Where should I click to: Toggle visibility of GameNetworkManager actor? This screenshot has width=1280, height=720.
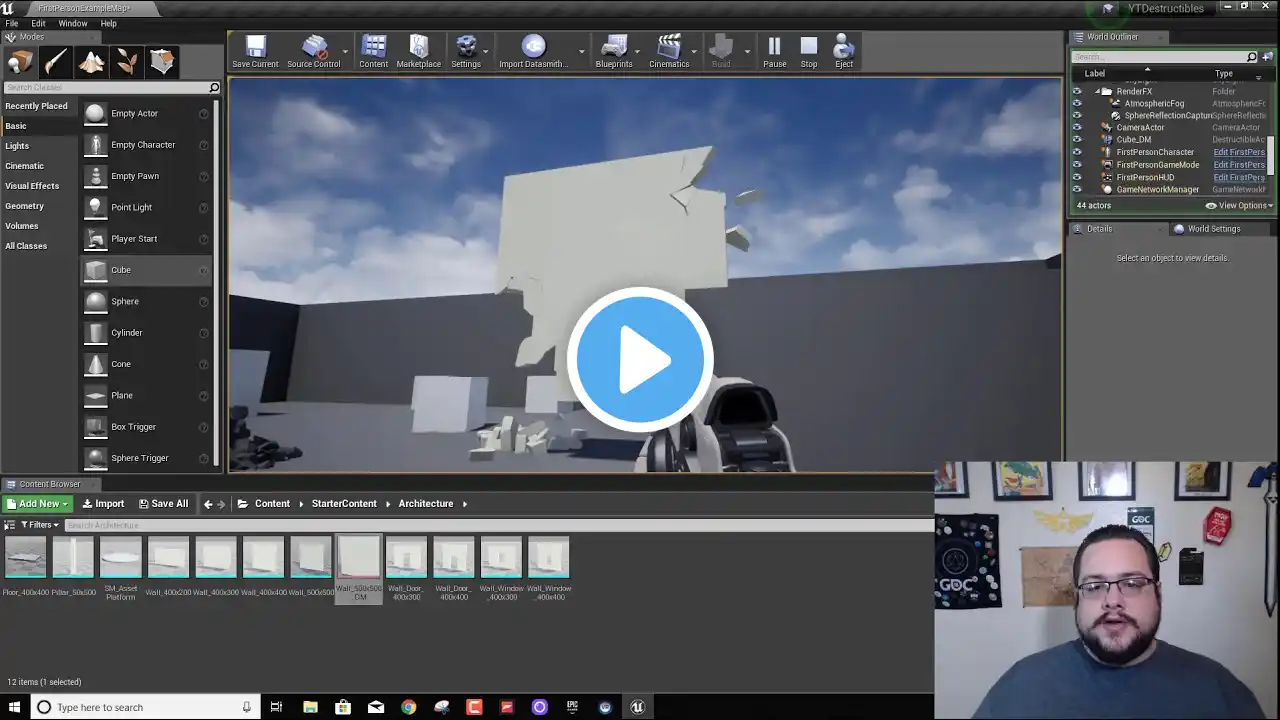1077,190
